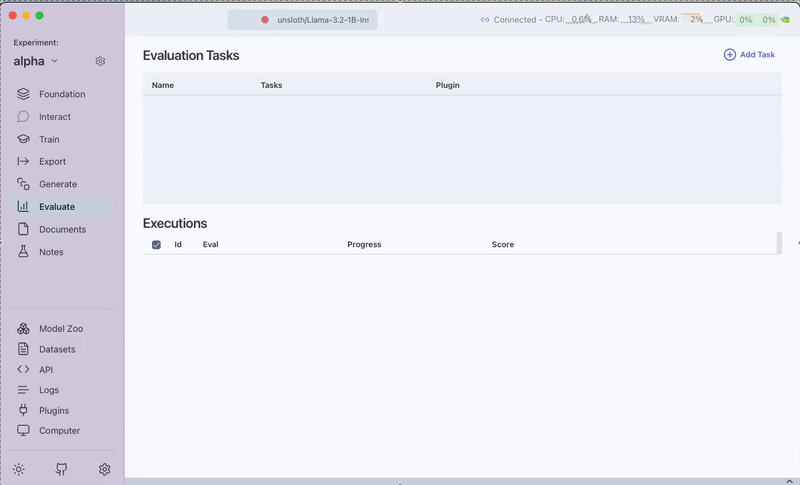
Task: Toggle the select-all checkbox in Executions
Action: click(x=156, y=245)
